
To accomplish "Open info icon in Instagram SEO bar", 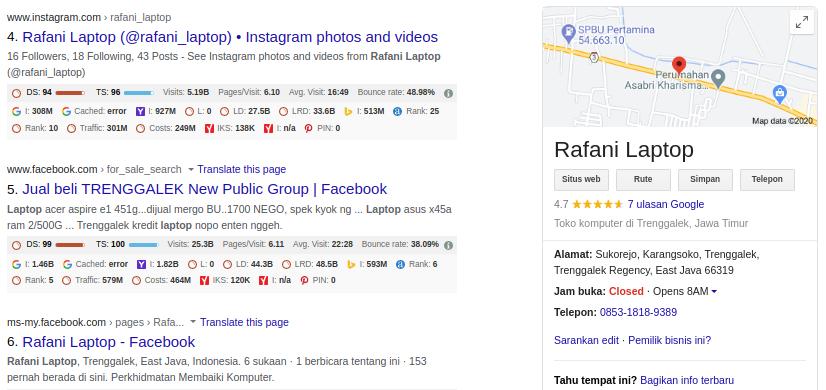I will 448,93.
